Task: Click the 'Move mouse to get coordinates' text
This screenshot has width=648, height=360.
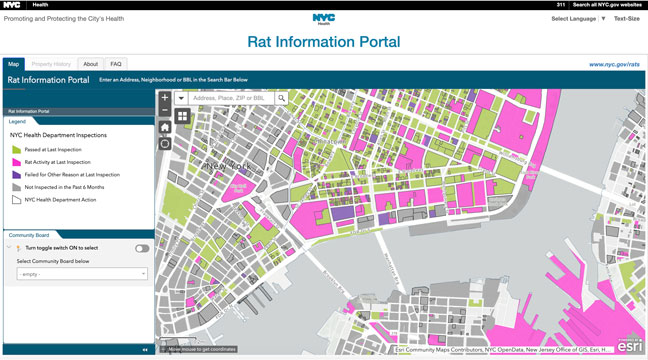Action: pyautogui.click(x=202, y=349)
